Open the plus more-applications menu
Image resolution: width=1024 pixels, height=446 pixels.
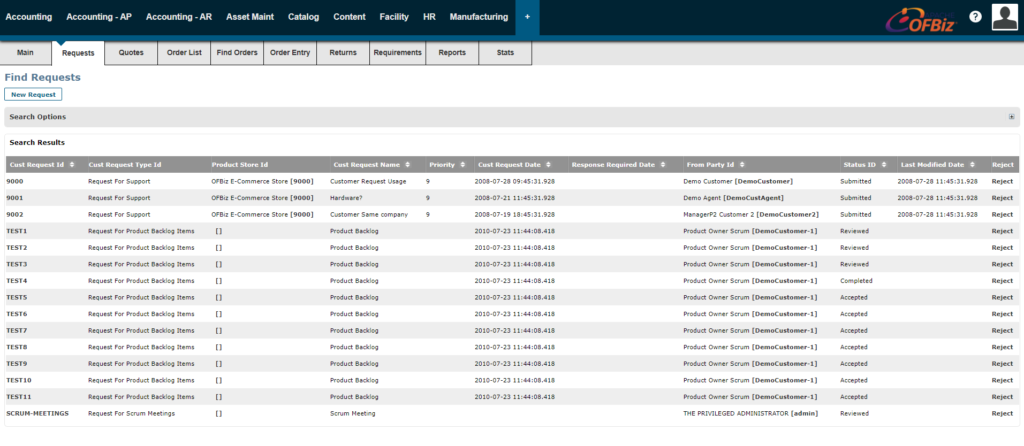[x=527, y=17]
